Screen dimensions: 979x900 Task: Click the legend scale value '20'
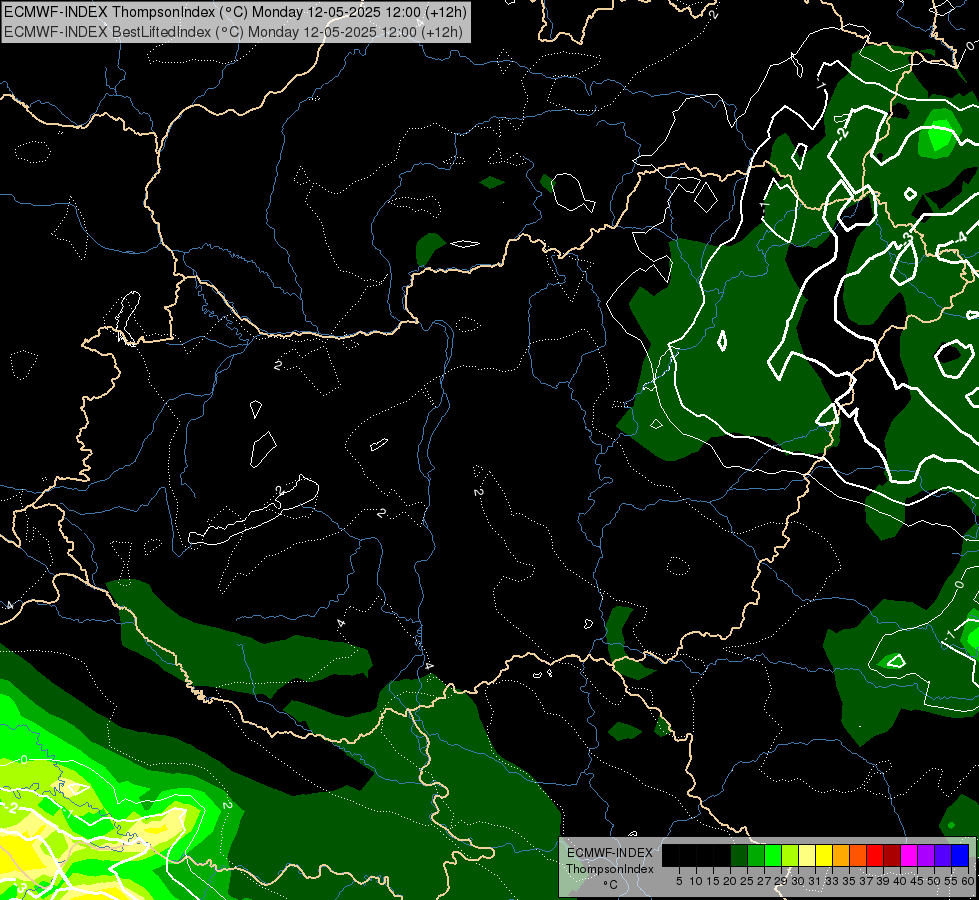(x=730, y=881)
